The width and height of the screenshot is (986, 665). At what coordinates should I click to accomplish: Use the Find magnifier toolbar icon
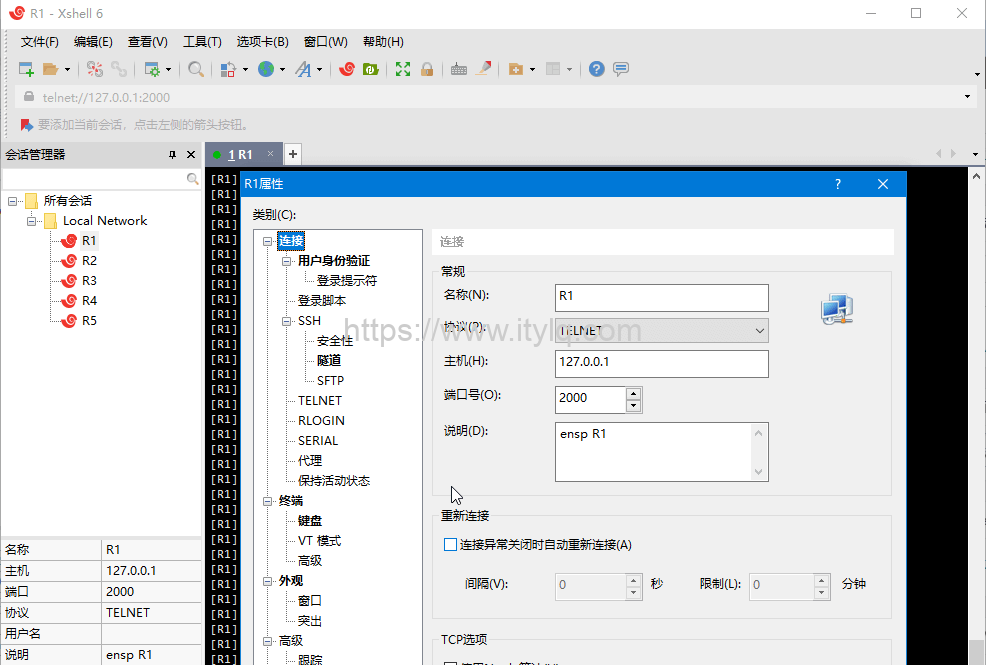pos(196,68)
